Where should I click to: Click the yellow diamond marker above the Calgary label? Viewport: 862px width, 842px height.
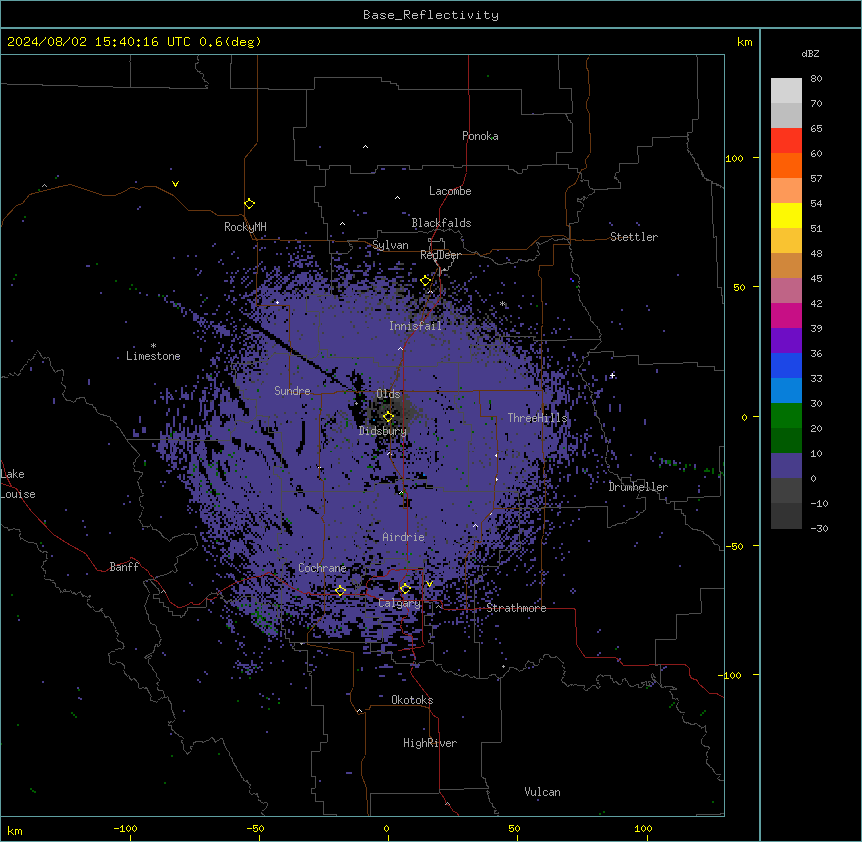click(x=405, y=589)
